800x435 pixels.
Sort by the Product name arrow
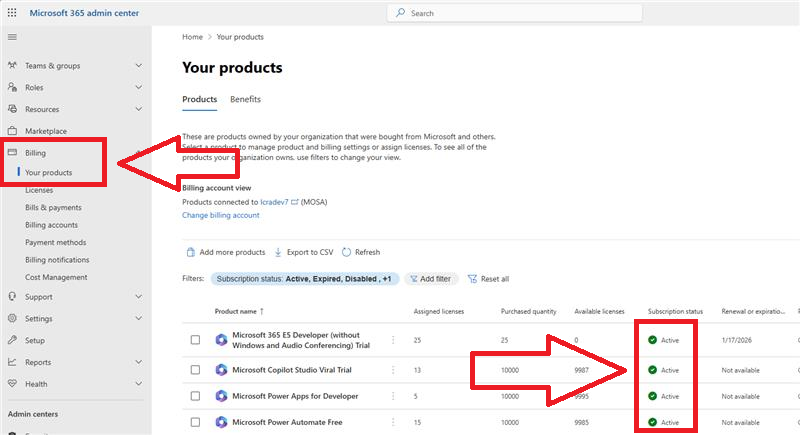pyautogui.click(x=262, y=311)
